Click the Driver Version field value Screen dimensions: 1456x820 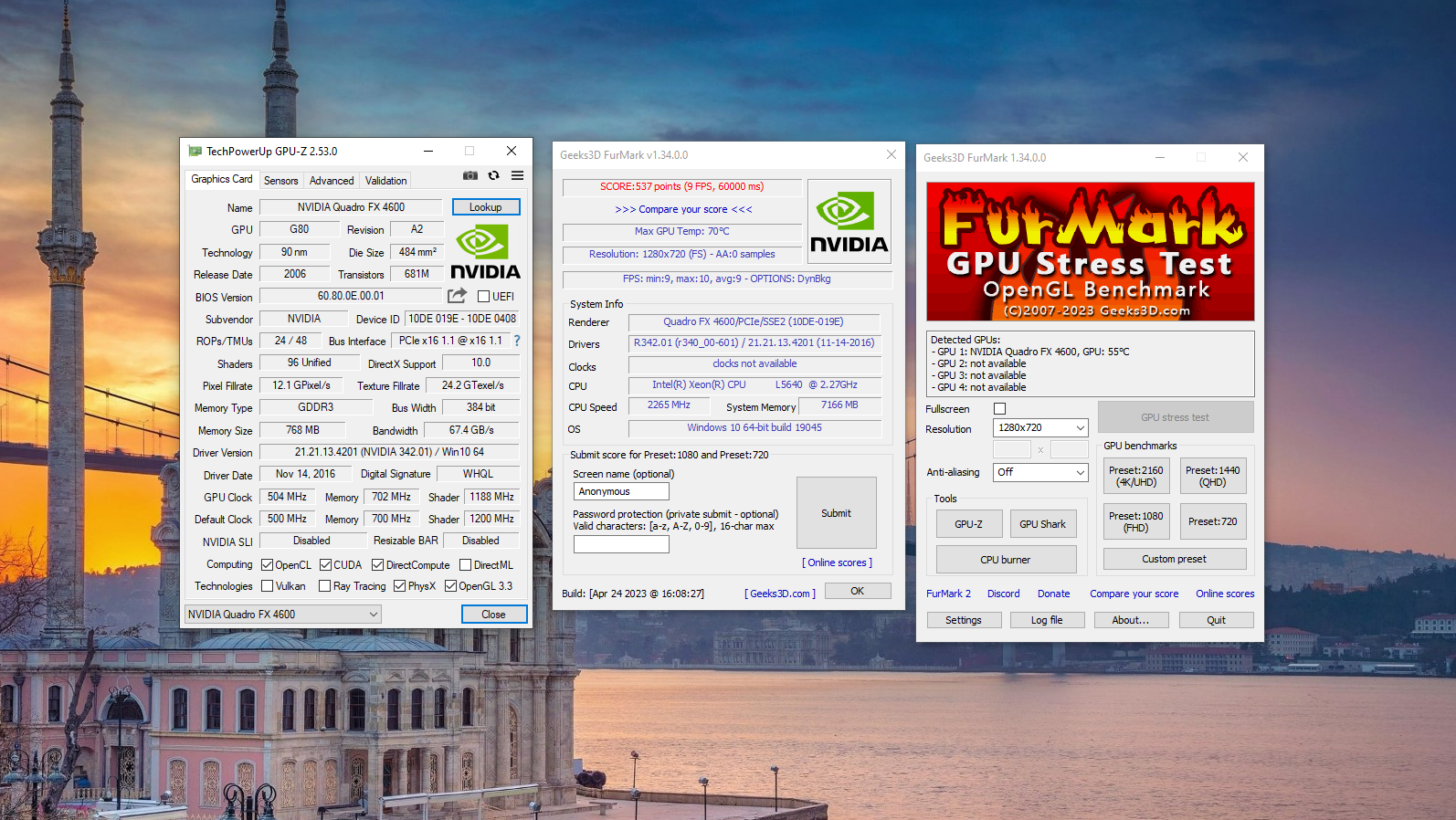pyautogui.click(x=390, y=452)
